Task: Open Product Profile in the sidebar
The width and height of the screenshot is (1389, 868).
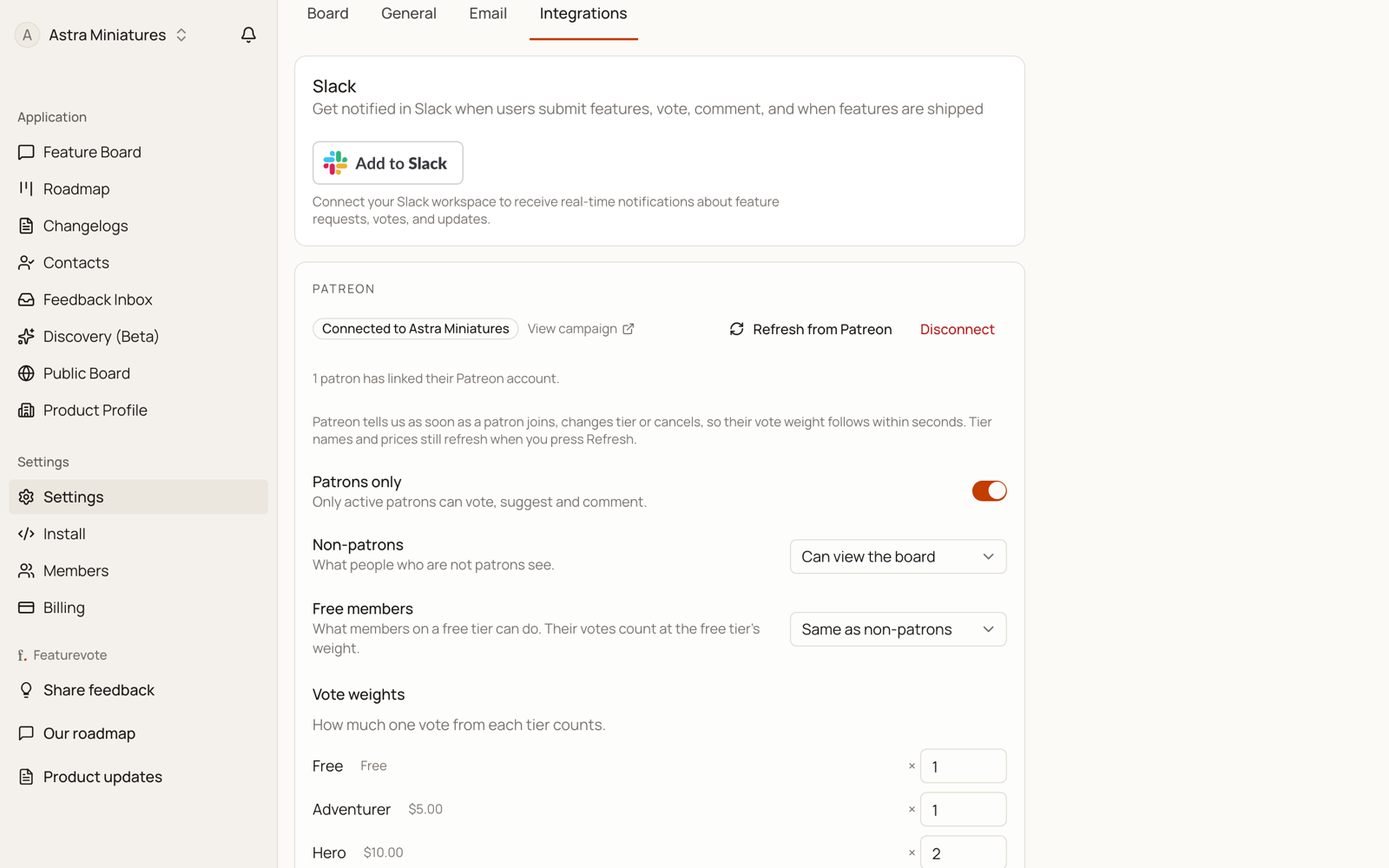Action: [138, 410]
